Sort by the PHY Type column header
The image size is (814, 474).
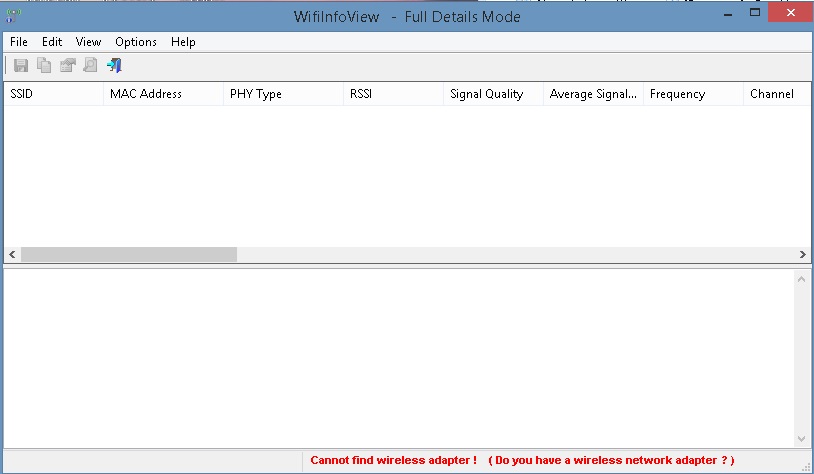coord(283,94)
